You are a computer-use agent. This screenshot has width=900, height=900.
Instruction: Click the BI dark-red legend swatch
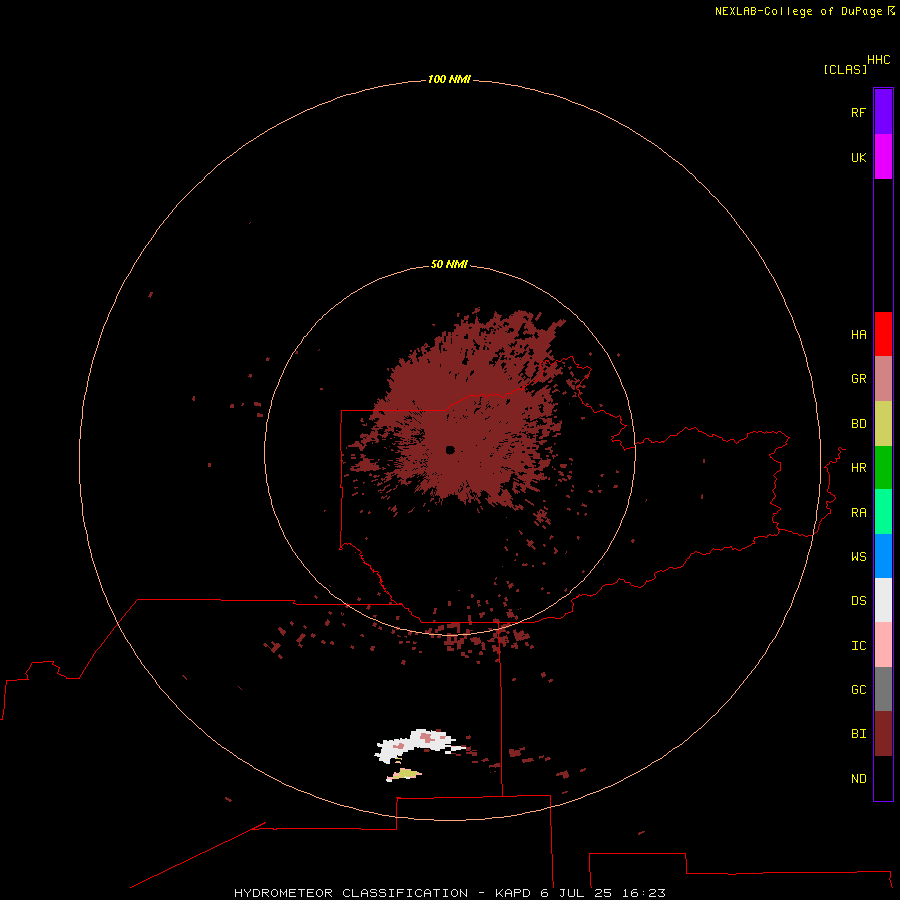coord(883,734)
